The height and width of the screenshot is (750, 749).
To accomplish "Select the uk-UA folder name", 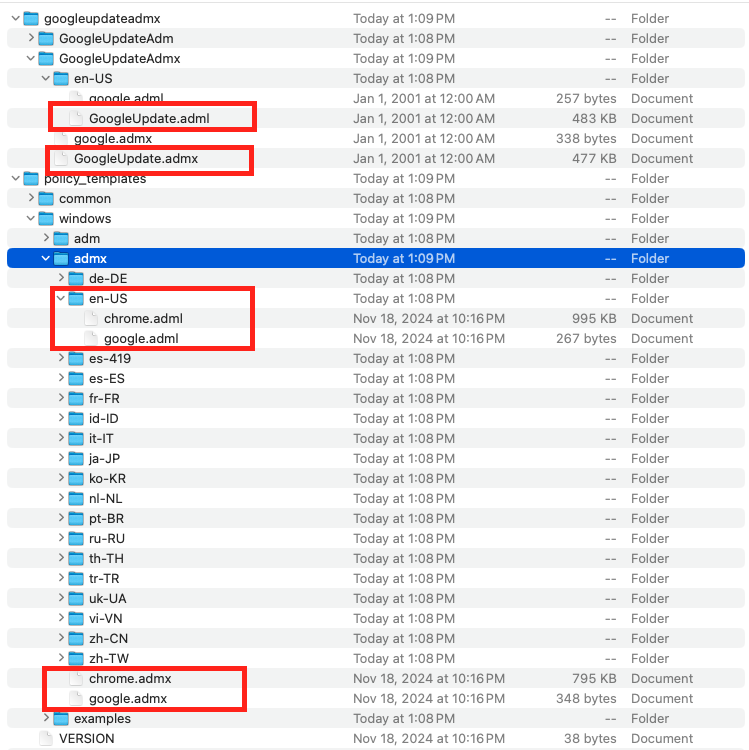I will [108, 599].
